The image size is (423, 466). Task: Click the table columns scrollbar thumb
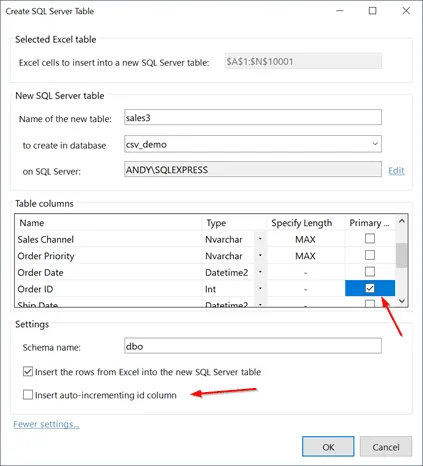[x=402, y=255]
